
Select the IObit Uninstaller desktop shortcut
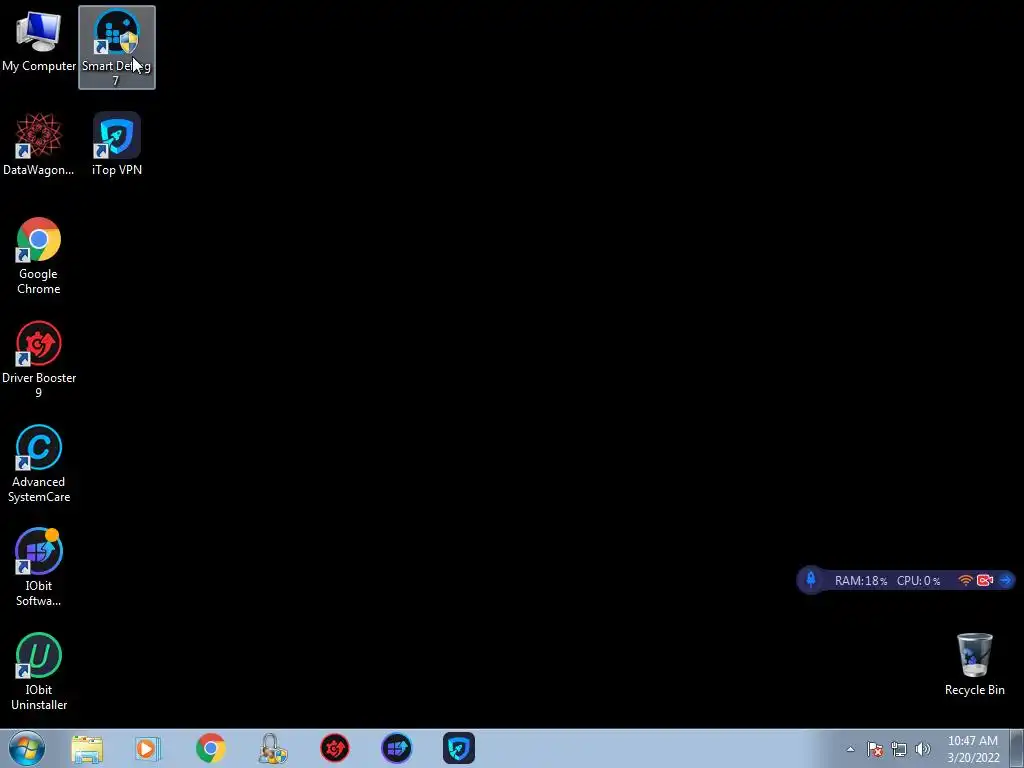point(39,671)
